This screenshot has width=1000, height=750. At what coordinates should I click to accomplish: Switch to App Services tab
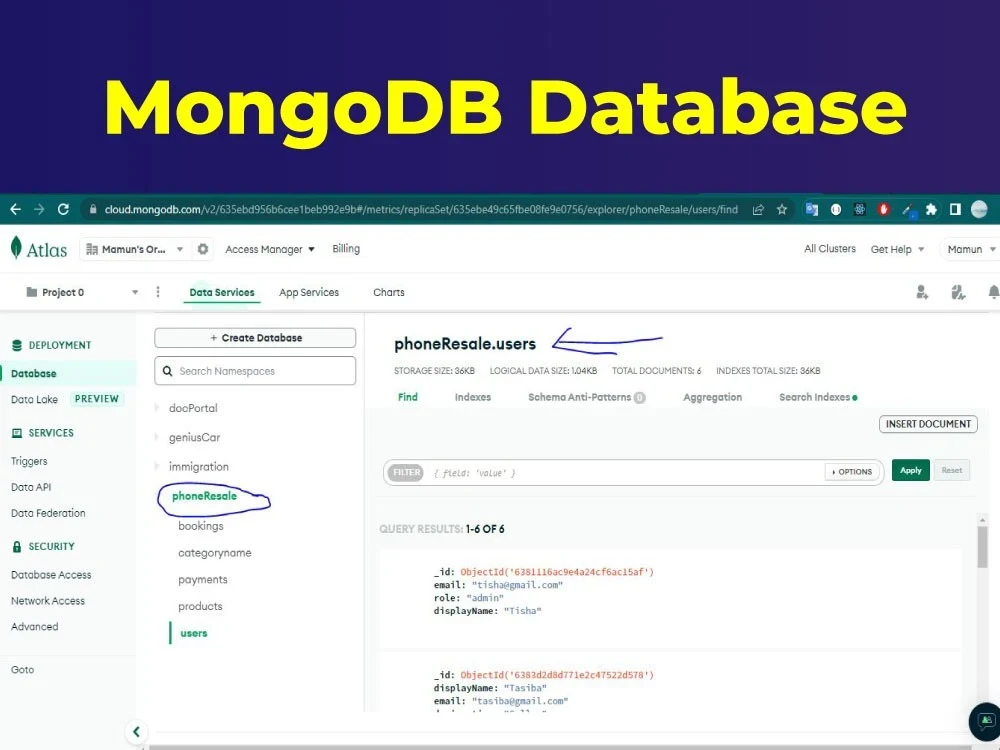tap(309, 292)
